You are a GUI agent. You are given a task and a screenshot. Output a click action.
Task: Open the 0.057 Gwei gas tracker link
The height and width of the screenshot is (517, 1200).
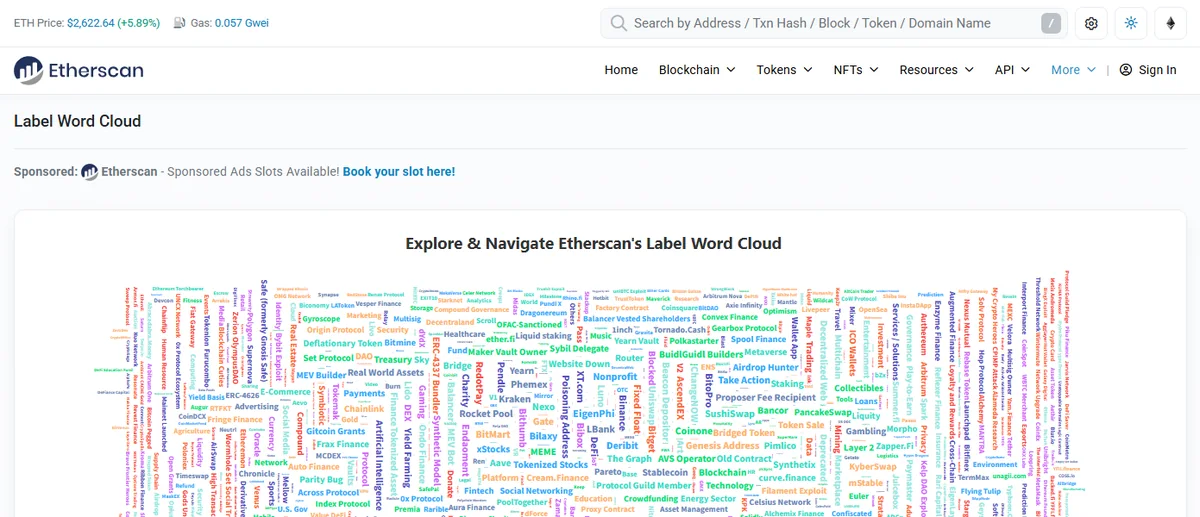[x=241, y=23]
